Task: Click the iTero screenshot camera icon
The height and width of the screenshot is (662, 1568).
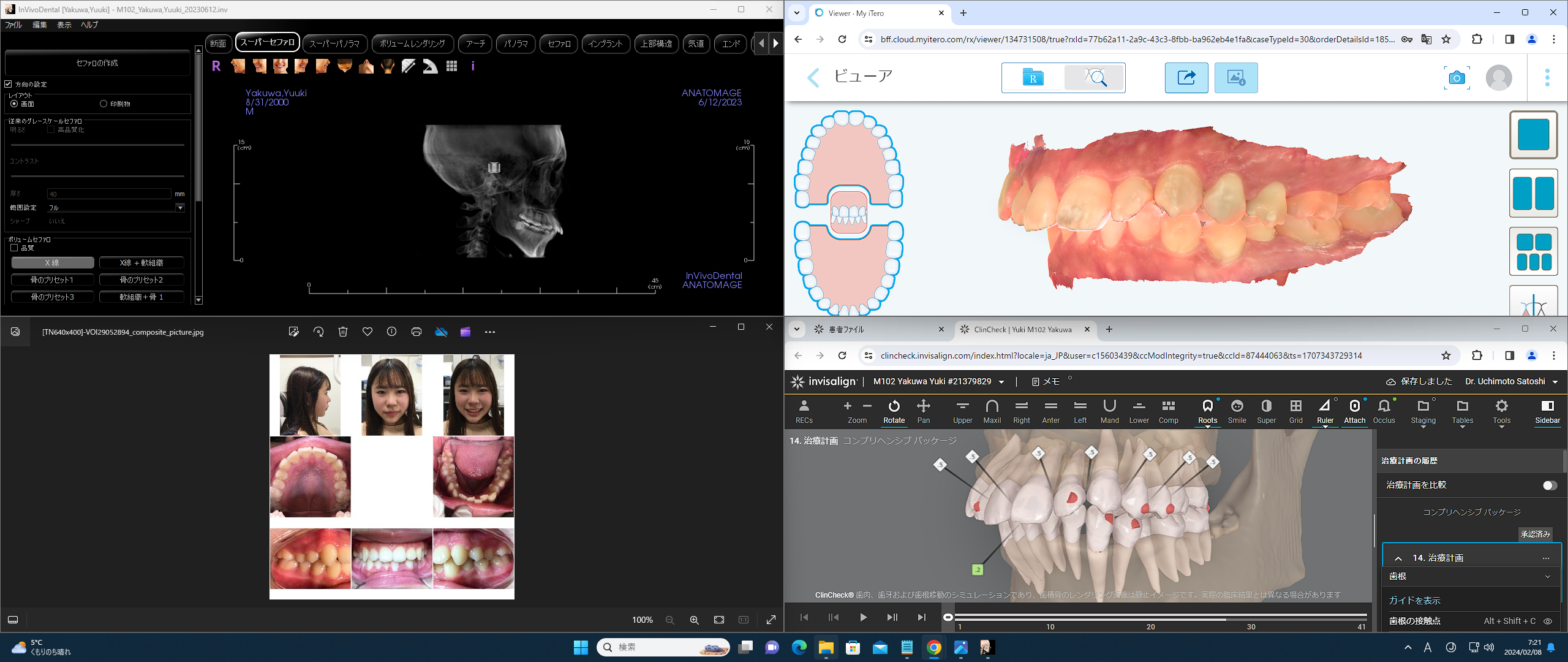Action: tap(1456, 78)
